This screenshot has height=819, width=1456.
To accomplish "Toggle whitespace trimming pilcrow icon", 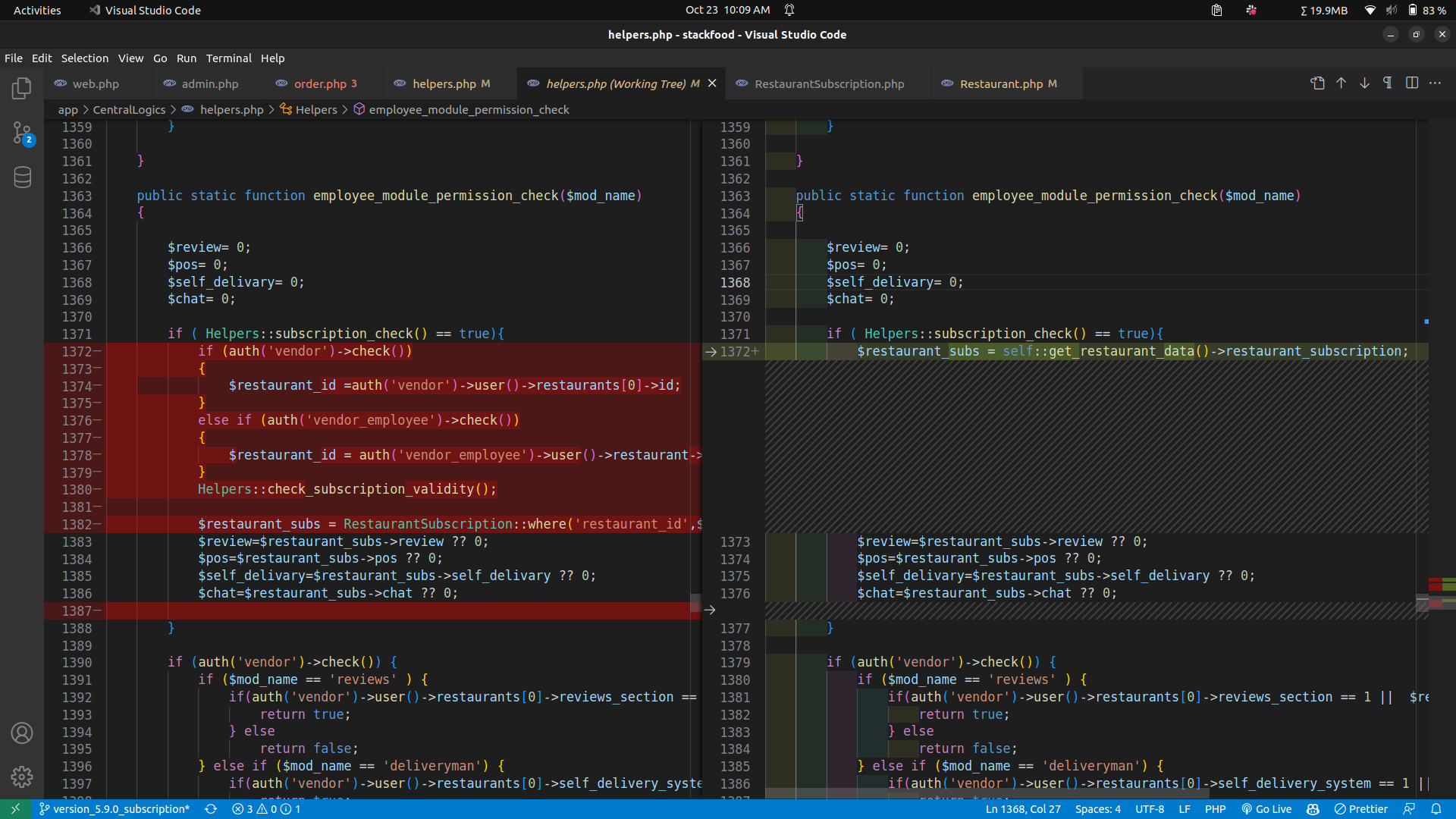I will [1387, 83].
